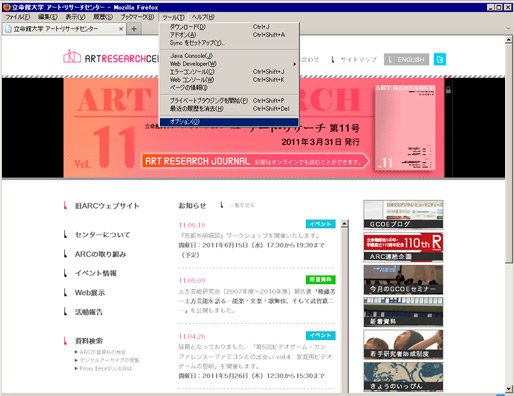This screenshot has height=396, width=514.
Task: Click the page vertical scrollbar thumb
Action: click(x=509, y=153)
